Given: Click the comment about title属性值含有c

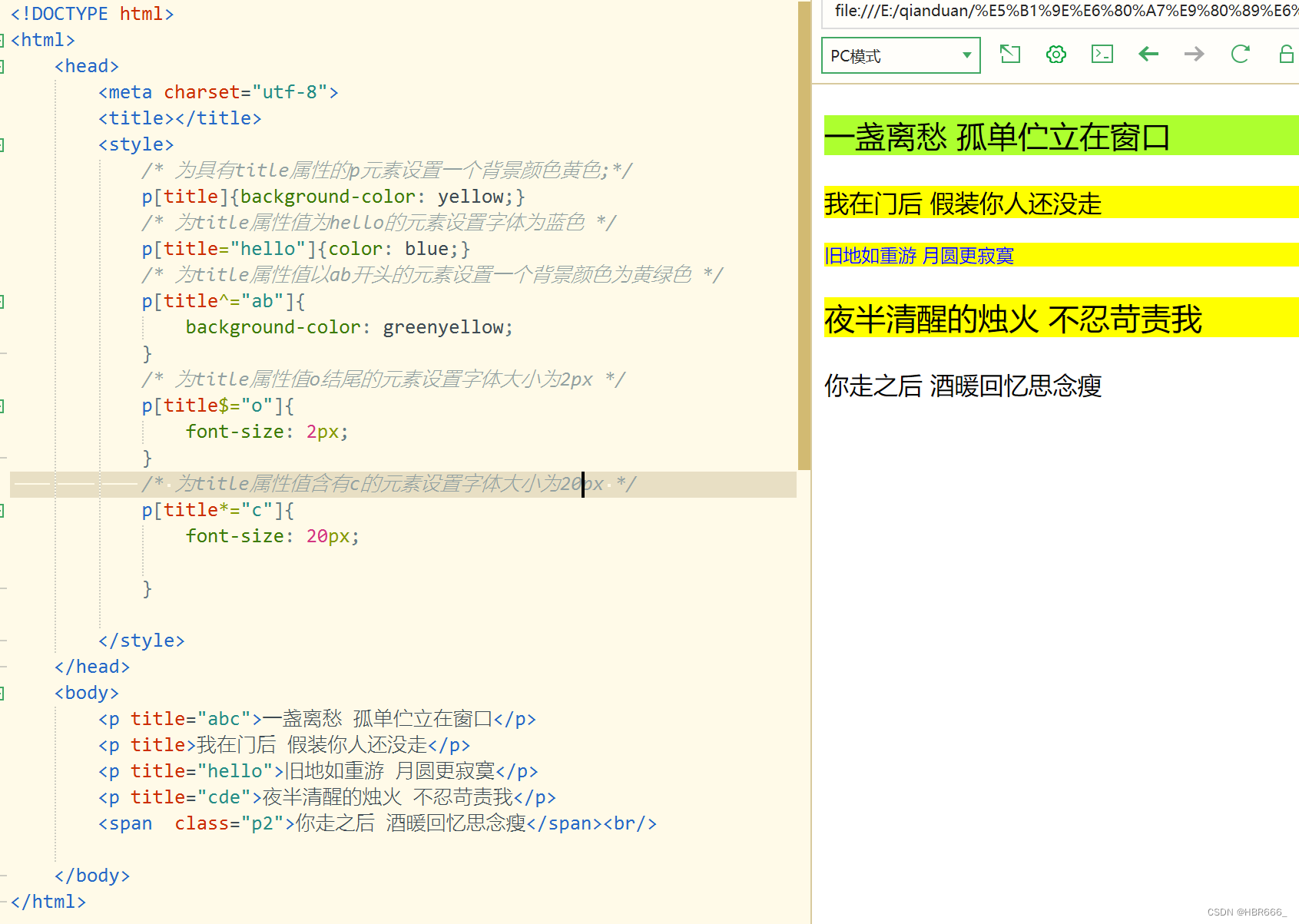Looking at the screenshot, I should pos(389,484).
